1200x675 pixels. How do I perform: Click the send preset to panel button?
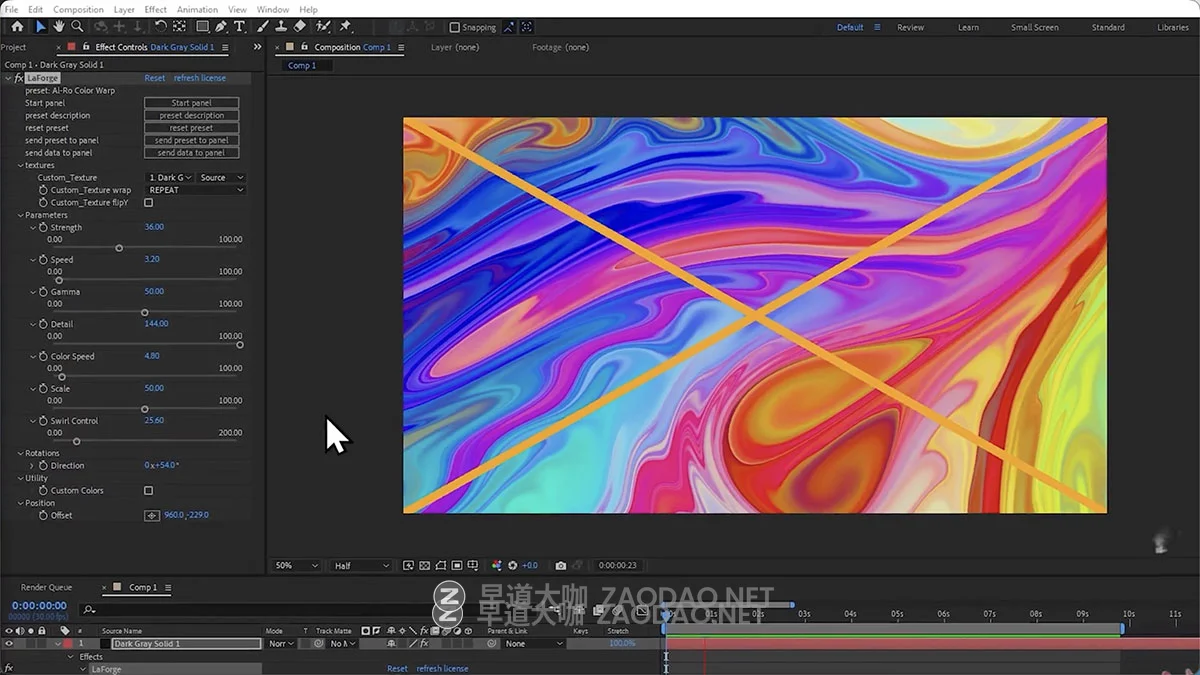tap(191, 140)
